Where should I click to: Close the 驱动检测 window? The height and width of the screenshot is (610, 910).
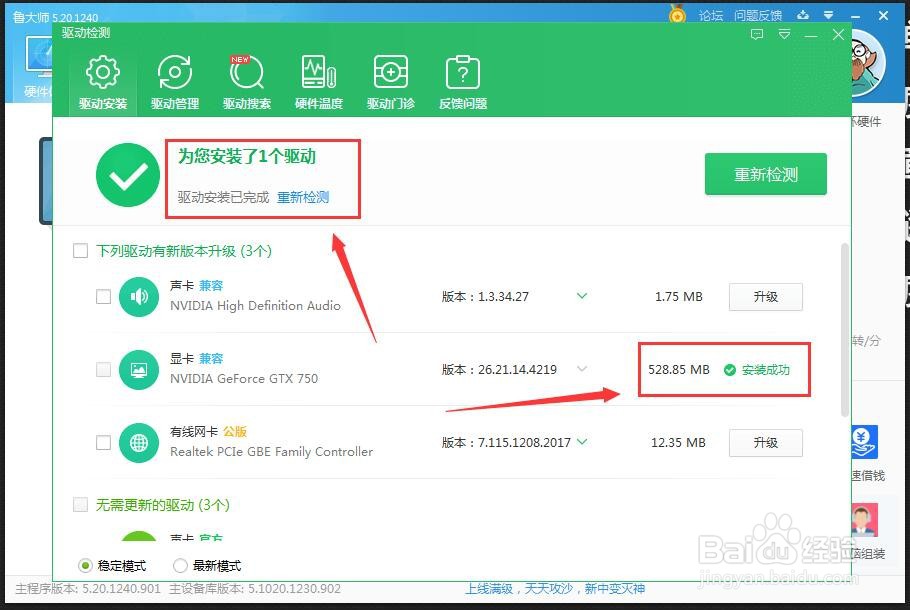(x=838, y=35)
